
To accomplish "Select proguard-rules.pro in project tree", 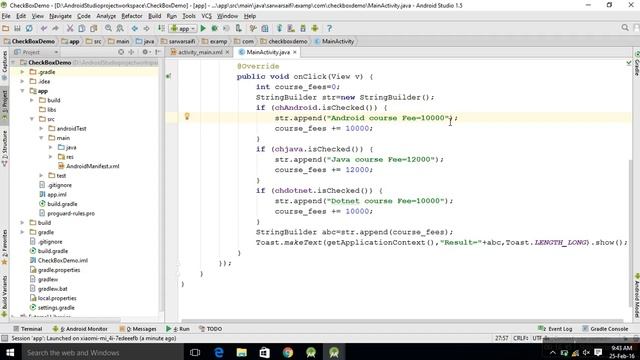I will (67, 213).
